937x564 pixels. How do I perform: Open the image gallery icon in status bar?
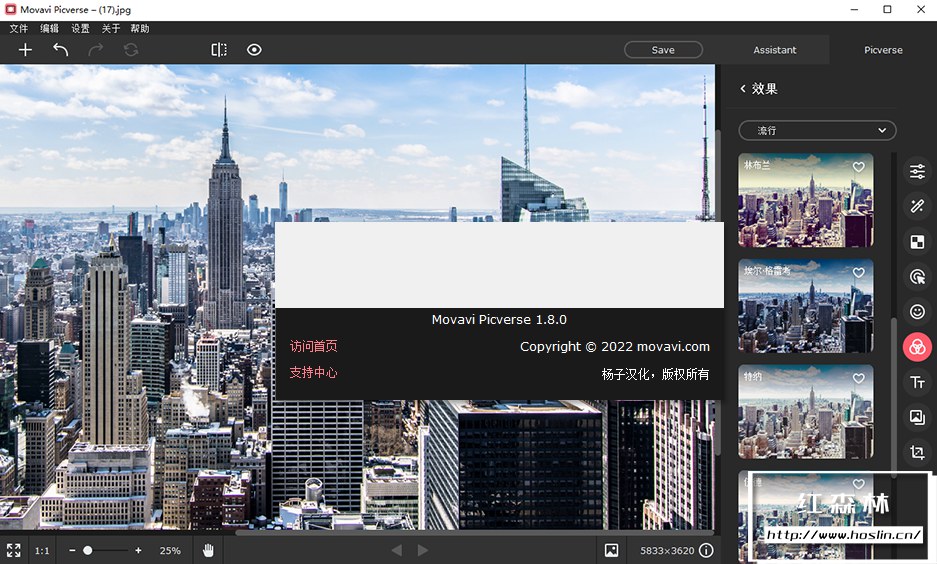coord(611,550)
